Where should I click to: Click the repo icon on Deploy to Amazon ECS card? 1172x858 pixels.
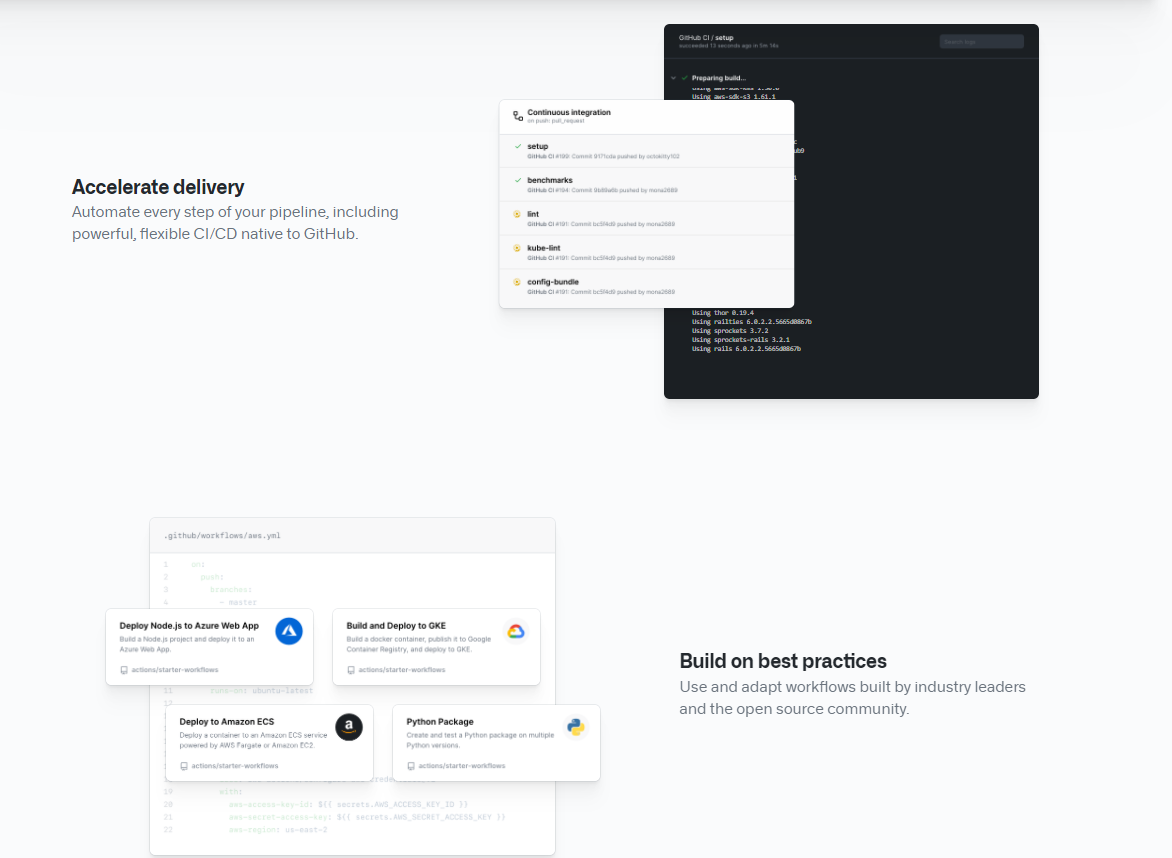click(x=184, y=766)
